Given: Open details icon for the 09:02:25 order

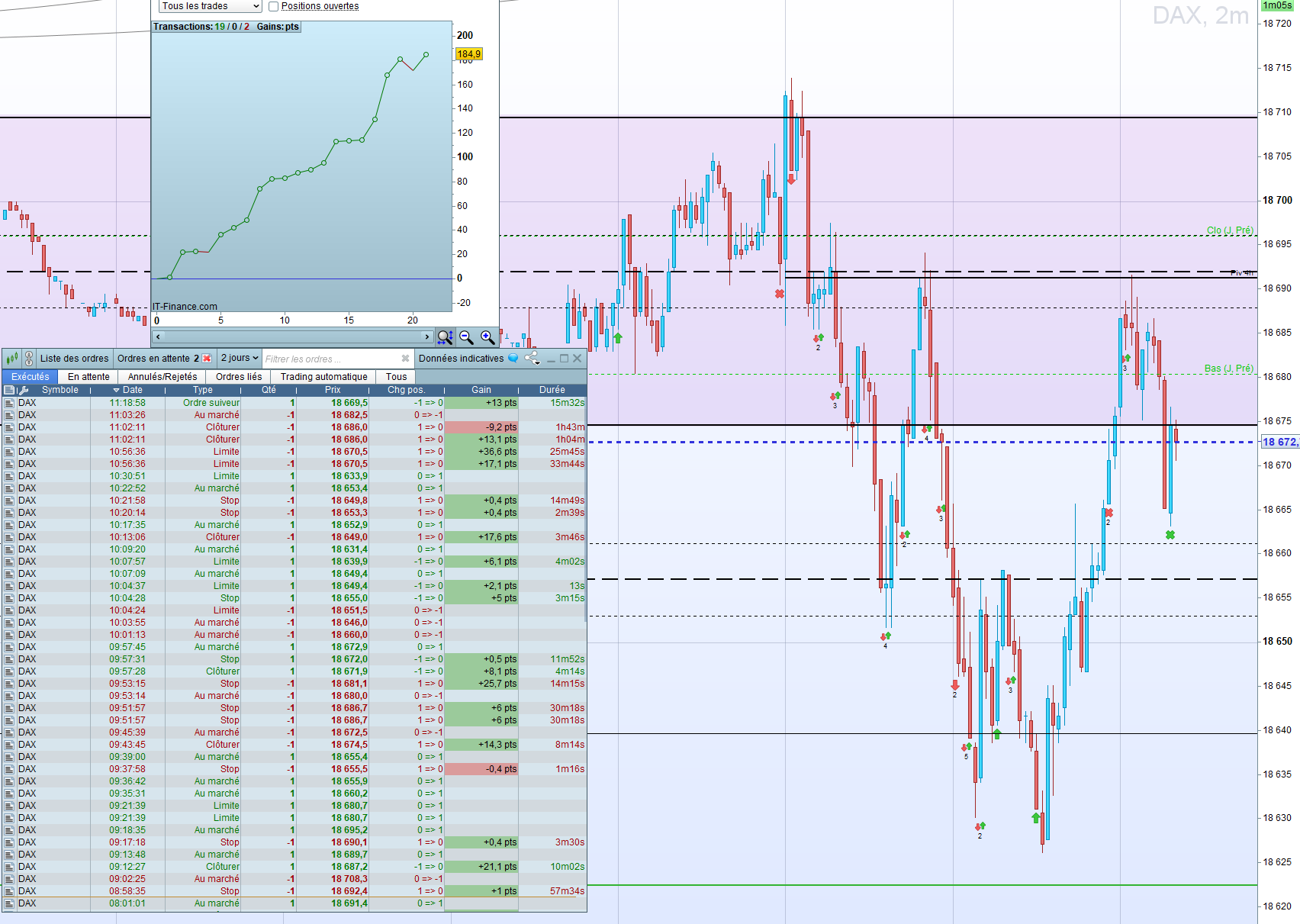Looking at the screenshot, I should pos(9,879).
